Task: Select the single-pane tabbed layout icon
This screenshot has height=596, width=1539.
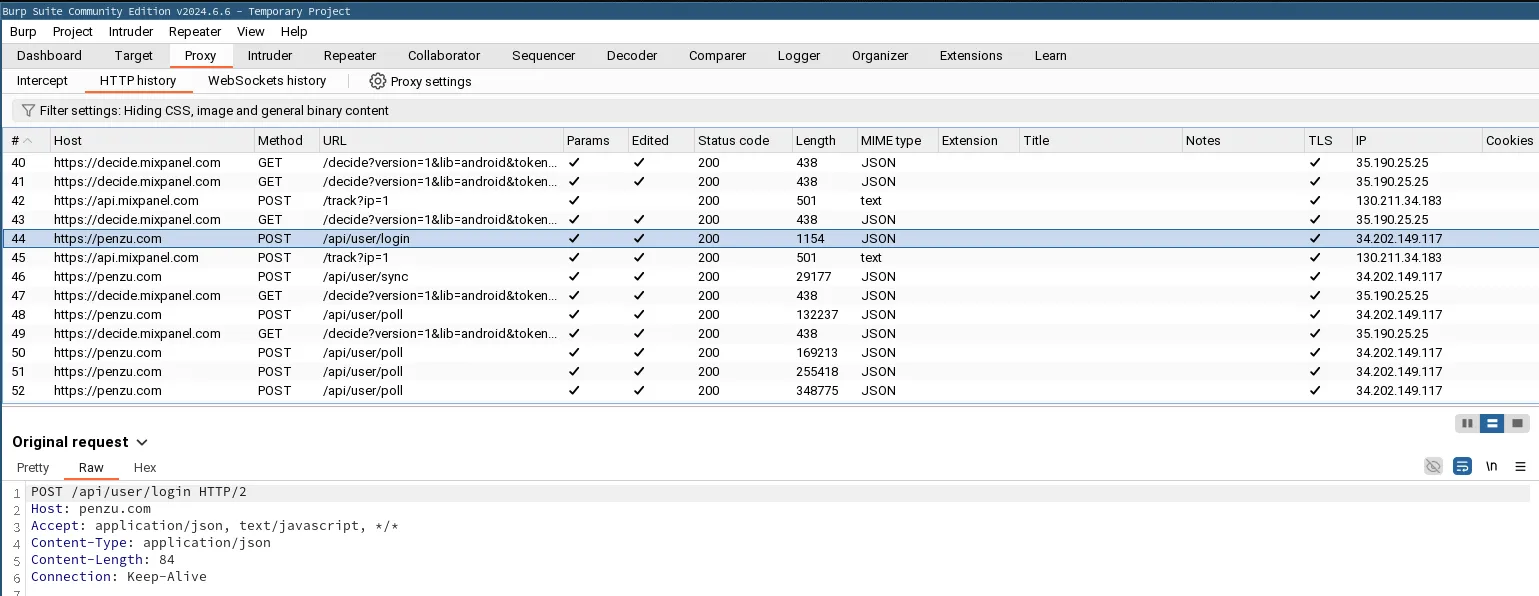Action: [x=1517, y=423]
